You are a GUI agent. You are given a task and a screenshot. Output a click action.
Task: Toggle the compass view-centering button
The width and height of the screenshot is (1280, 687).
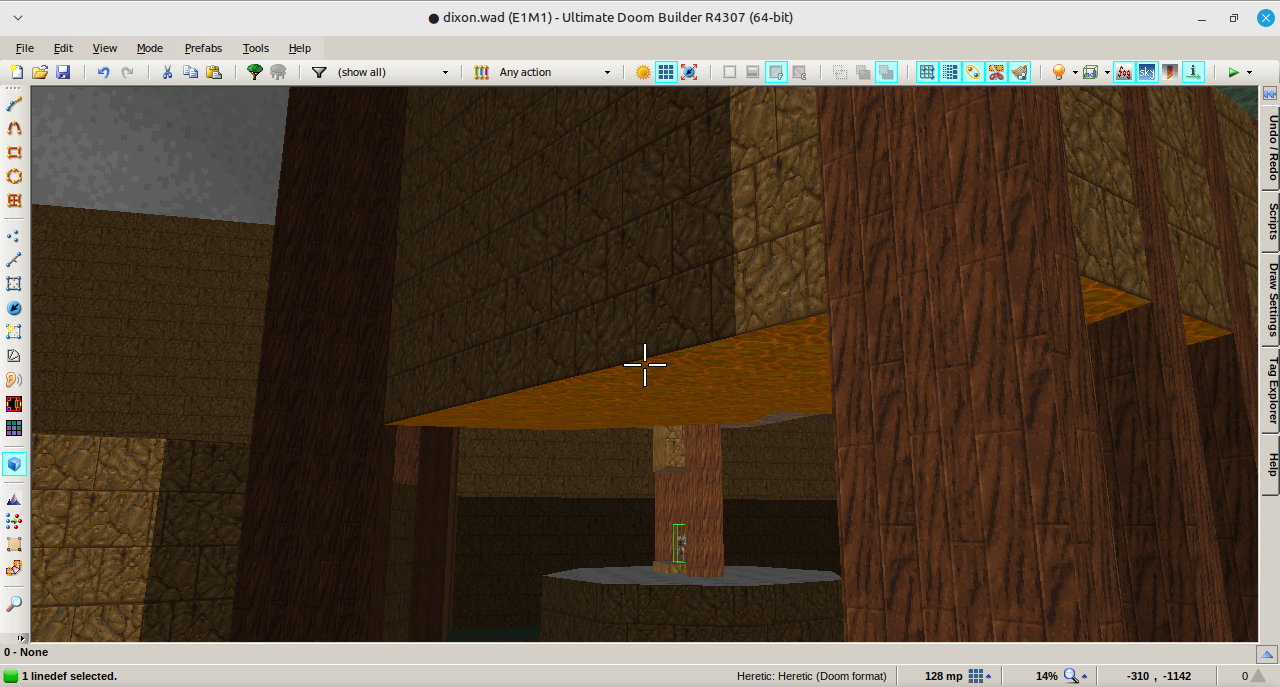689,72
